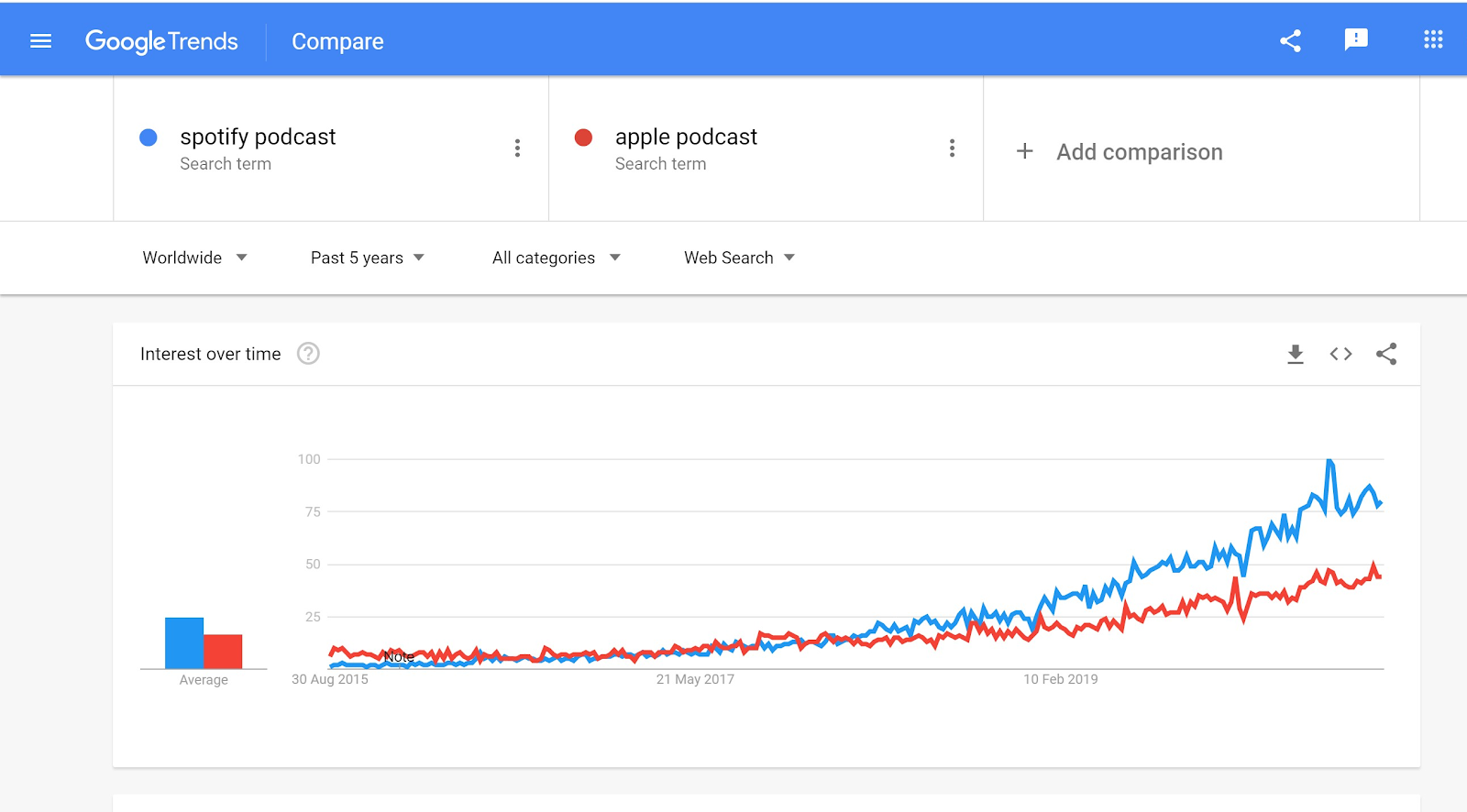Expand the Web Search dropdown
This screenshot has width=1467, height=812.
tap(739, 258)
